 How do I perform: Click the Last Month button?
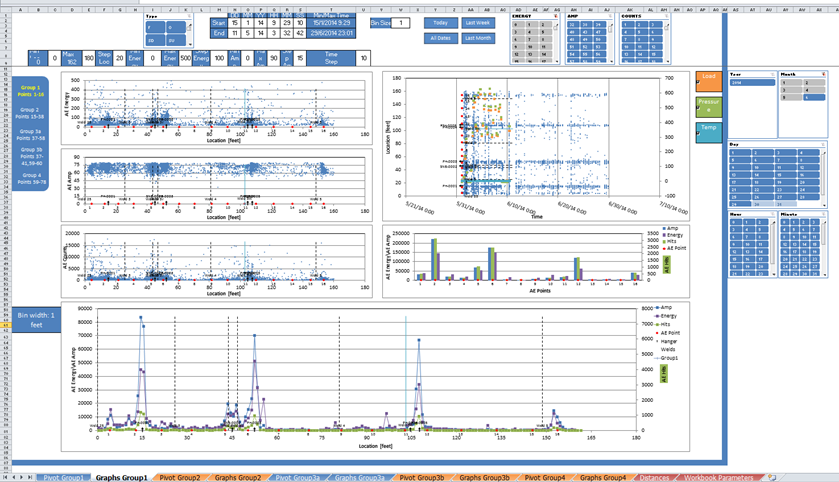pyautogui.click(x=478, y=38)
